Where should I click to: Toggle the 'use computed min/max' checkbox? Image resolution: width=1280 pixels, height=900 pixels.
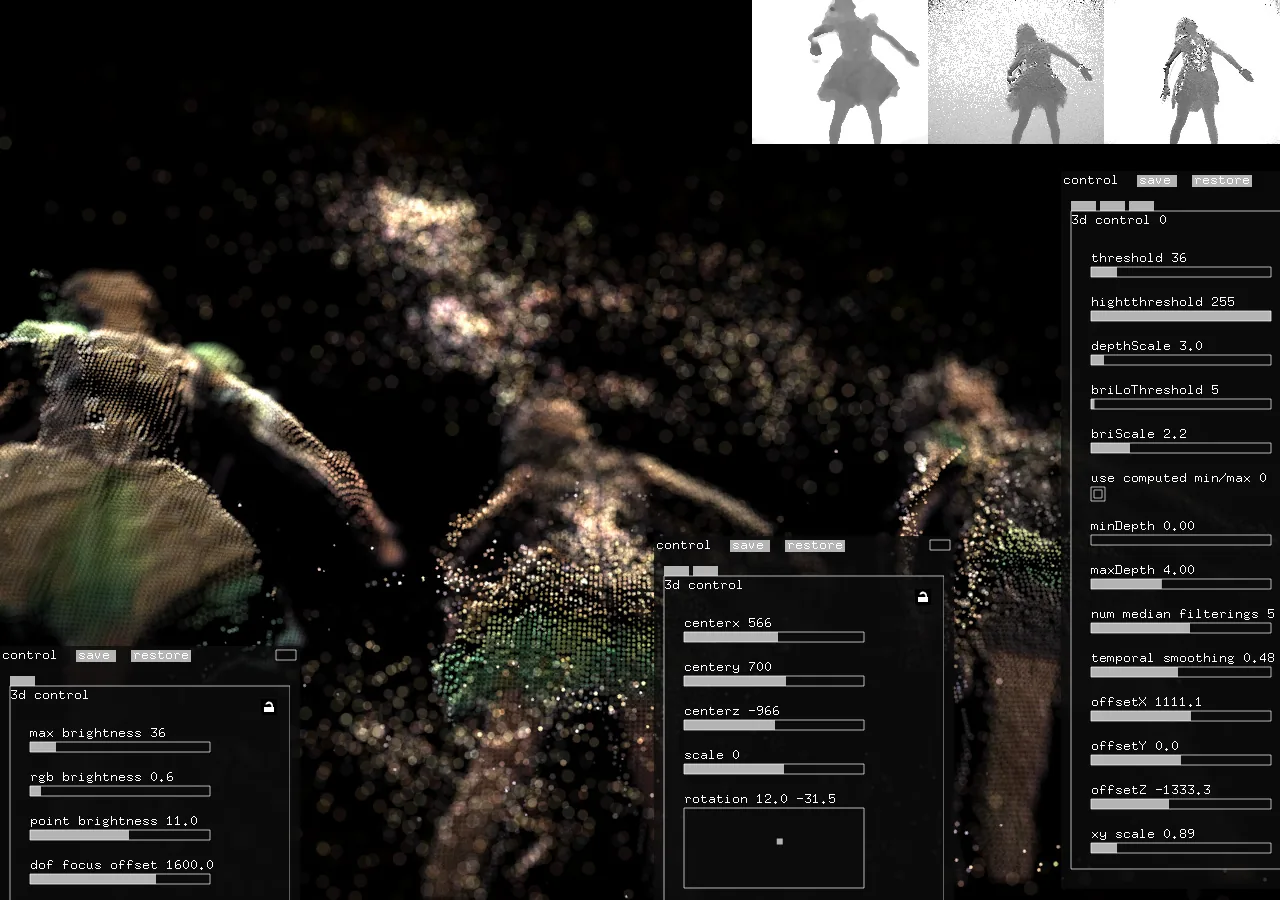click(1098, 494)
